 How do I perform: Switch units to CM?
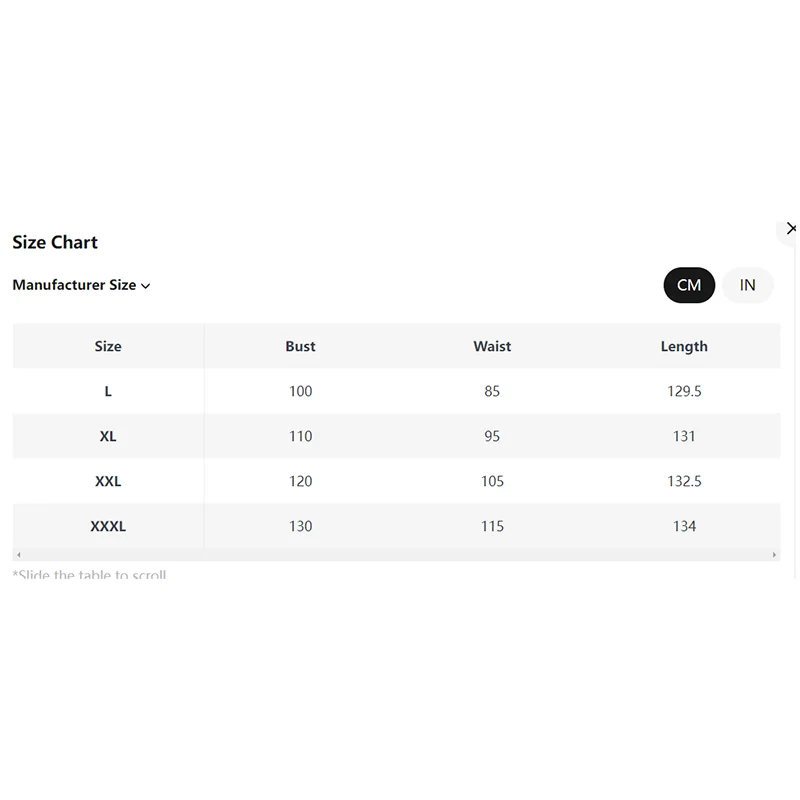coord(689,285)
